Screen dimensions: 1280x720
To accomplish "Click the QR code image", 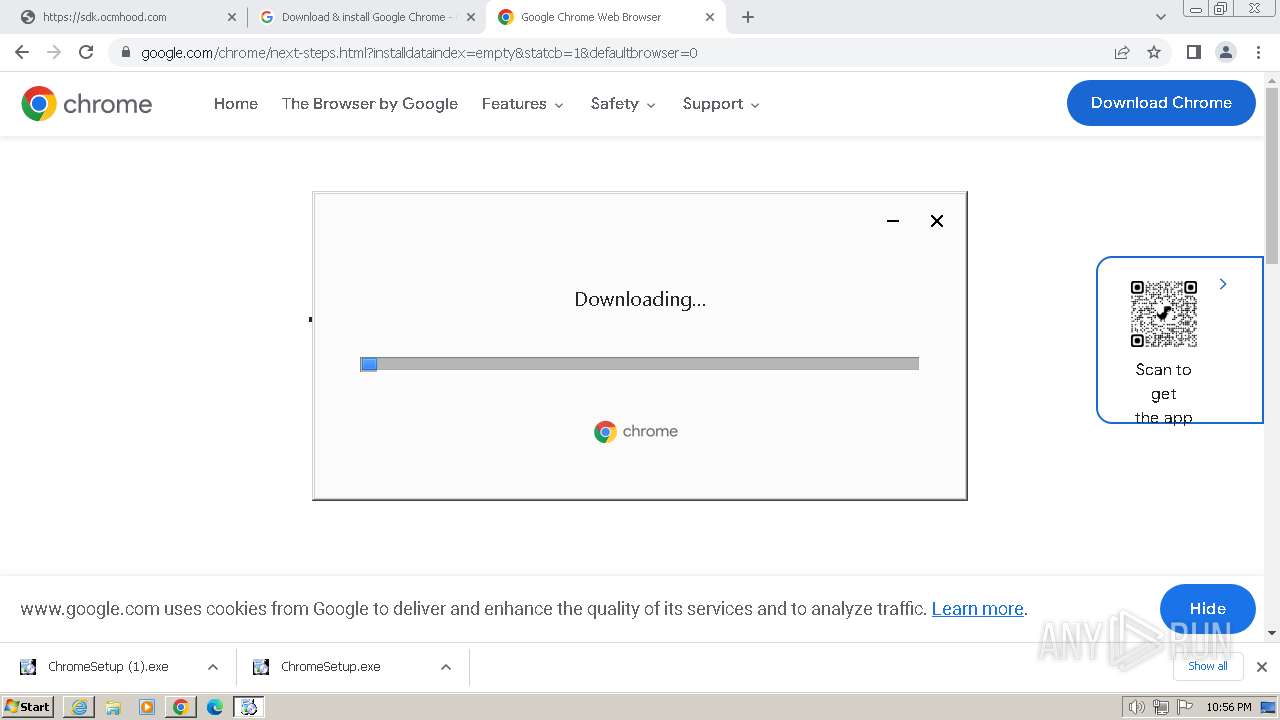I will (x=1164, y=314).
